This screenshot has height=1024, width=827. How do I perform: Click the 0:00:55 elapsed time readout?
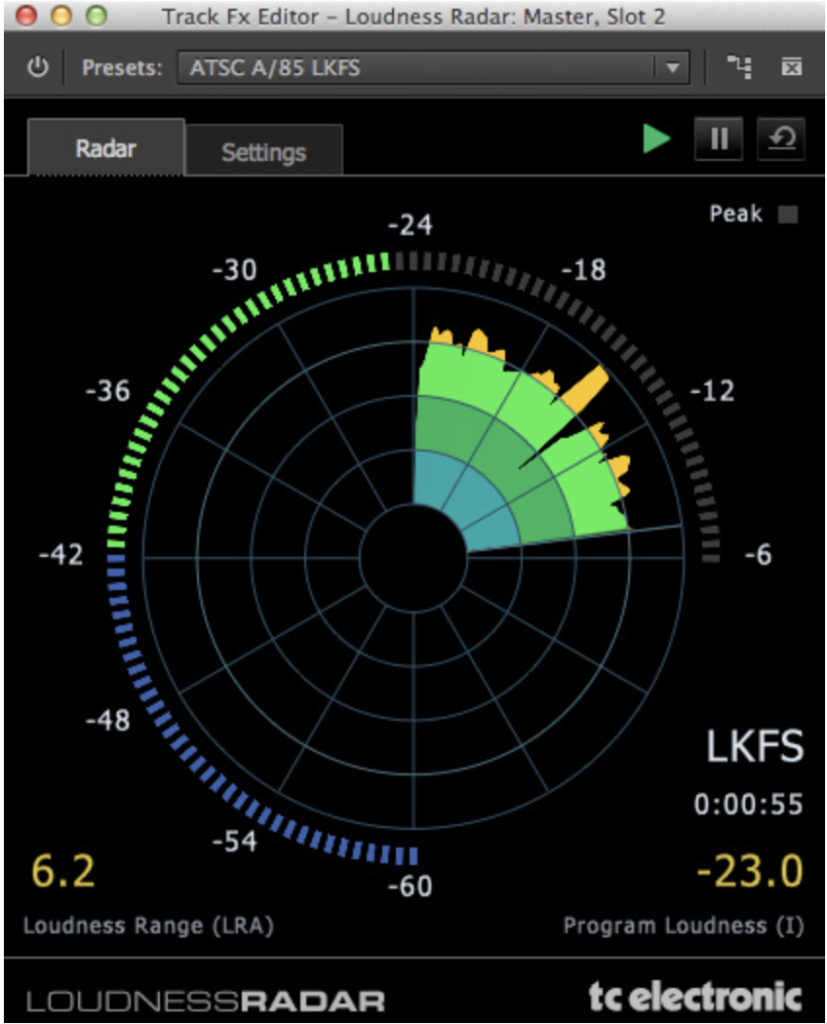point(748,804)
